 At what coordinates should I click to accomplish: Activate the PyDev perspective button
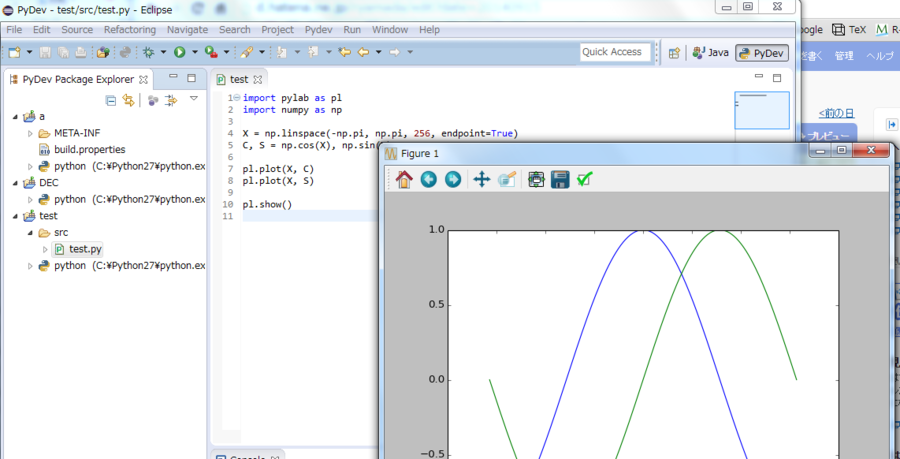pos(762,53)
